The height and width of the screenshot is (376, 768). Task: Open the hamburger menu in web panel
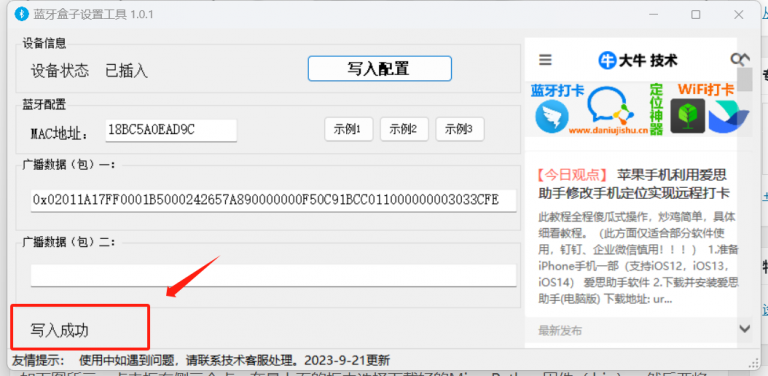click(x=545, y=60)
